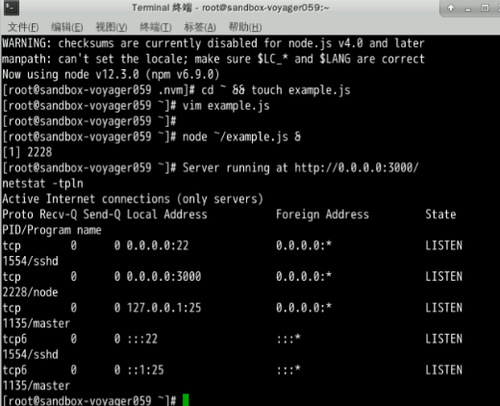Click the WARNING checksums line
The height and width of the screenshot is (406, 500).
pyautogui.click(x=213, y=43)
